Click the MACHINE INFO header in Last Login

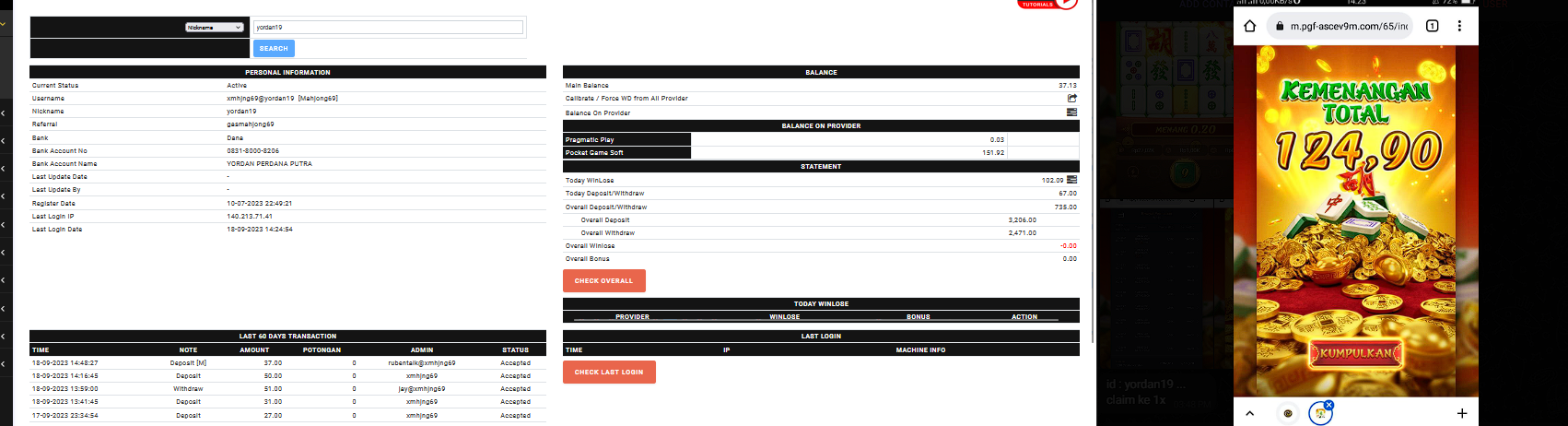coord(921,350)
